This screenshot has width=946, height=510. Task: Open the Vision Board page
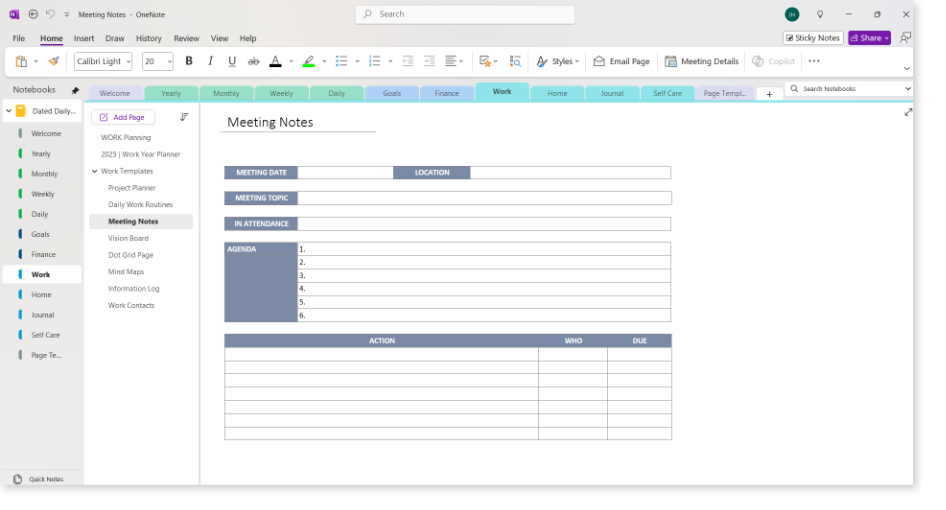128,238
